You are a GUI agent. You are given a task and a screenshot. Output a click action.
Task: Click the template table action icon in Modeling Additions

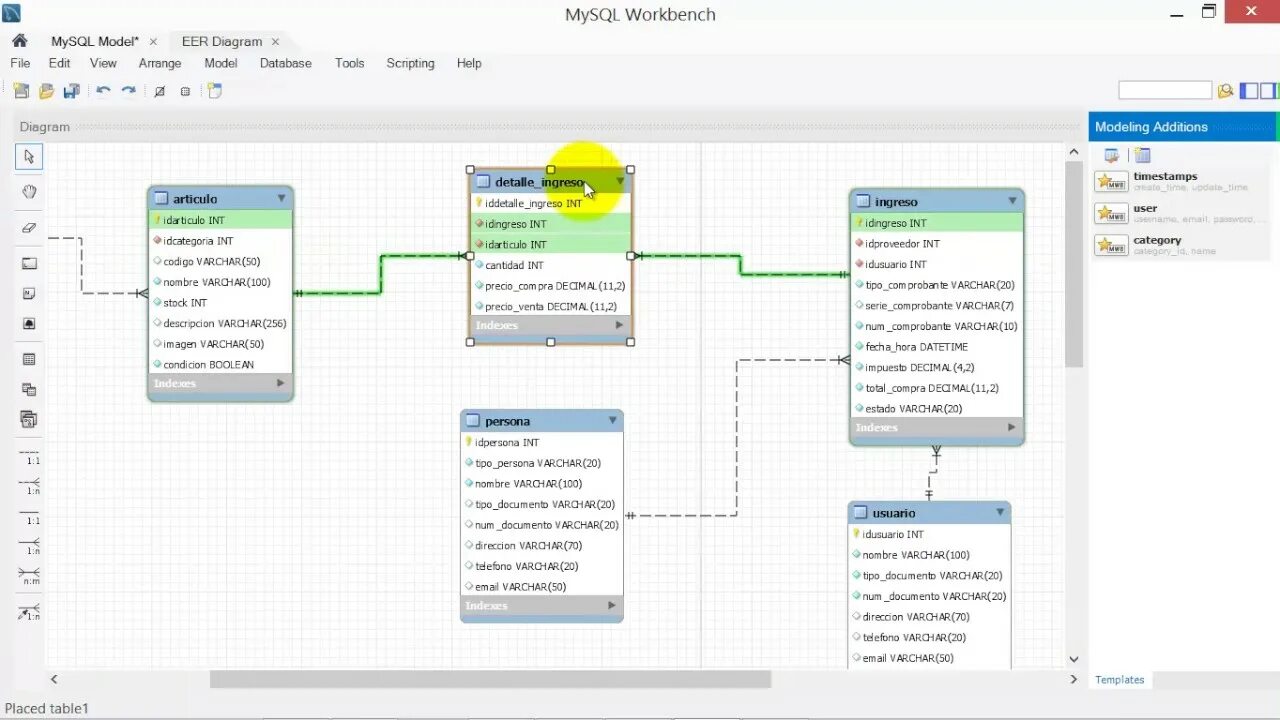pyautogui.click(x=1111, y=155)
